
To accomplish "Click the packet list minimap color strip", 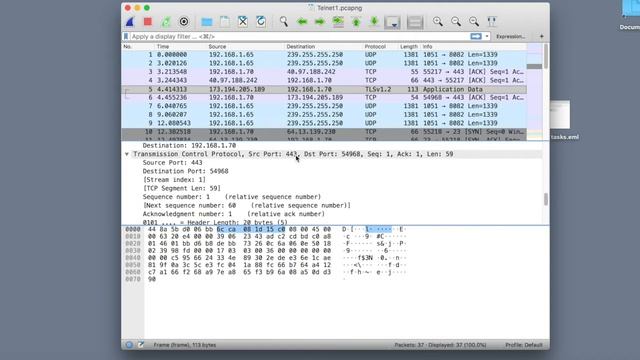I will coord(534,92).
